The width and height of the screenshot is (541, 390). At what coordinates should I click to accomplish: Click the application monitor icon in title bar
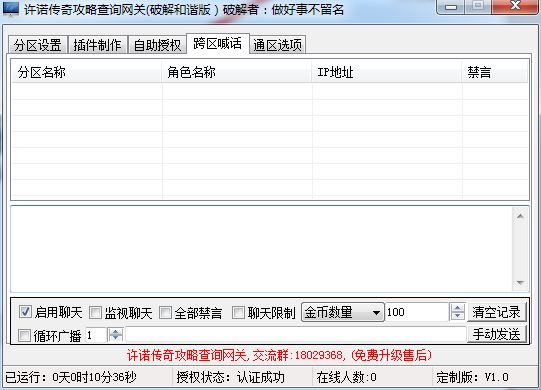click(x=11, y=8)
